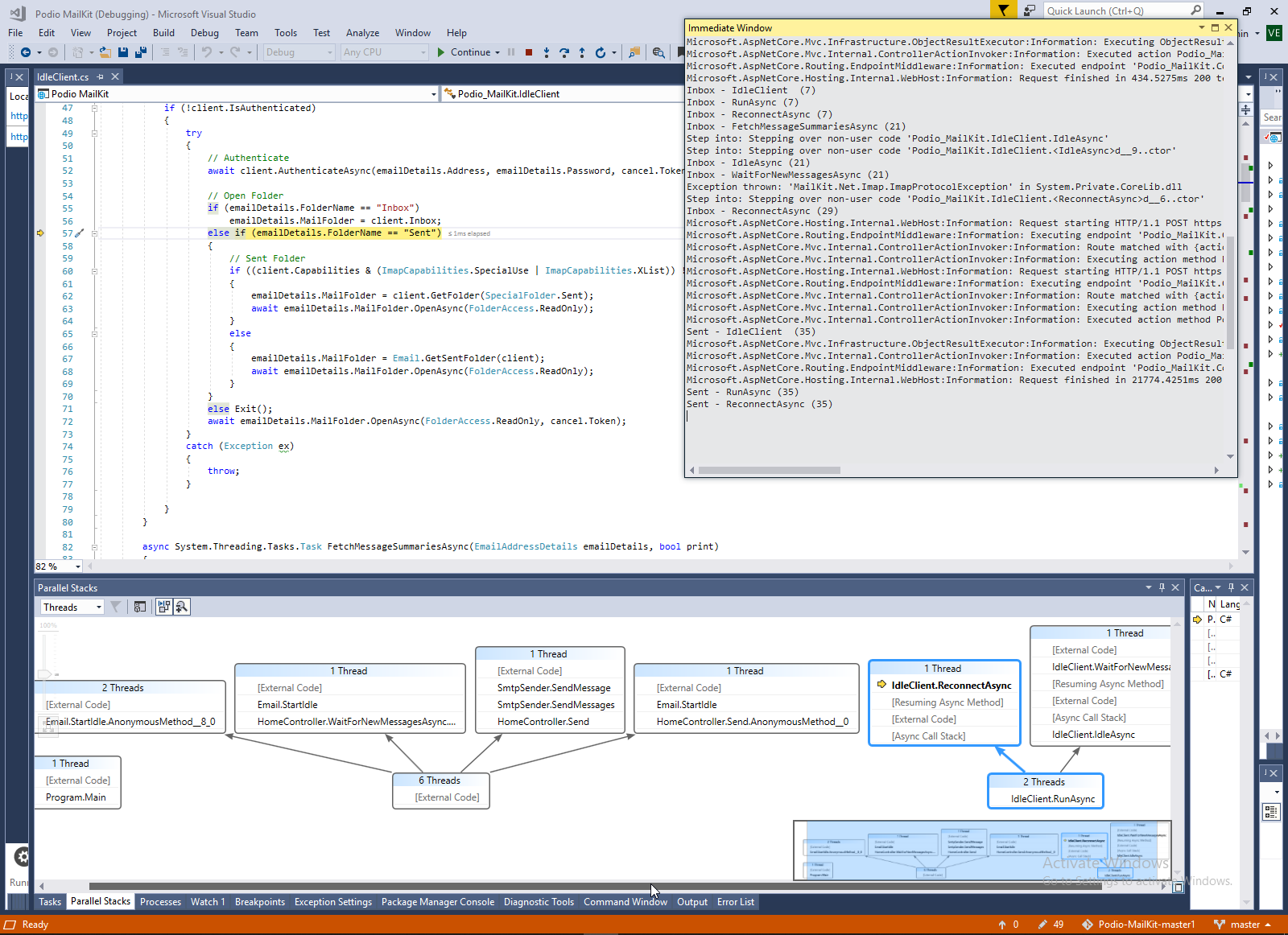1288x935 pixels.
Task: Collapse the code region at line 57
Action: (x=94, y=233)
